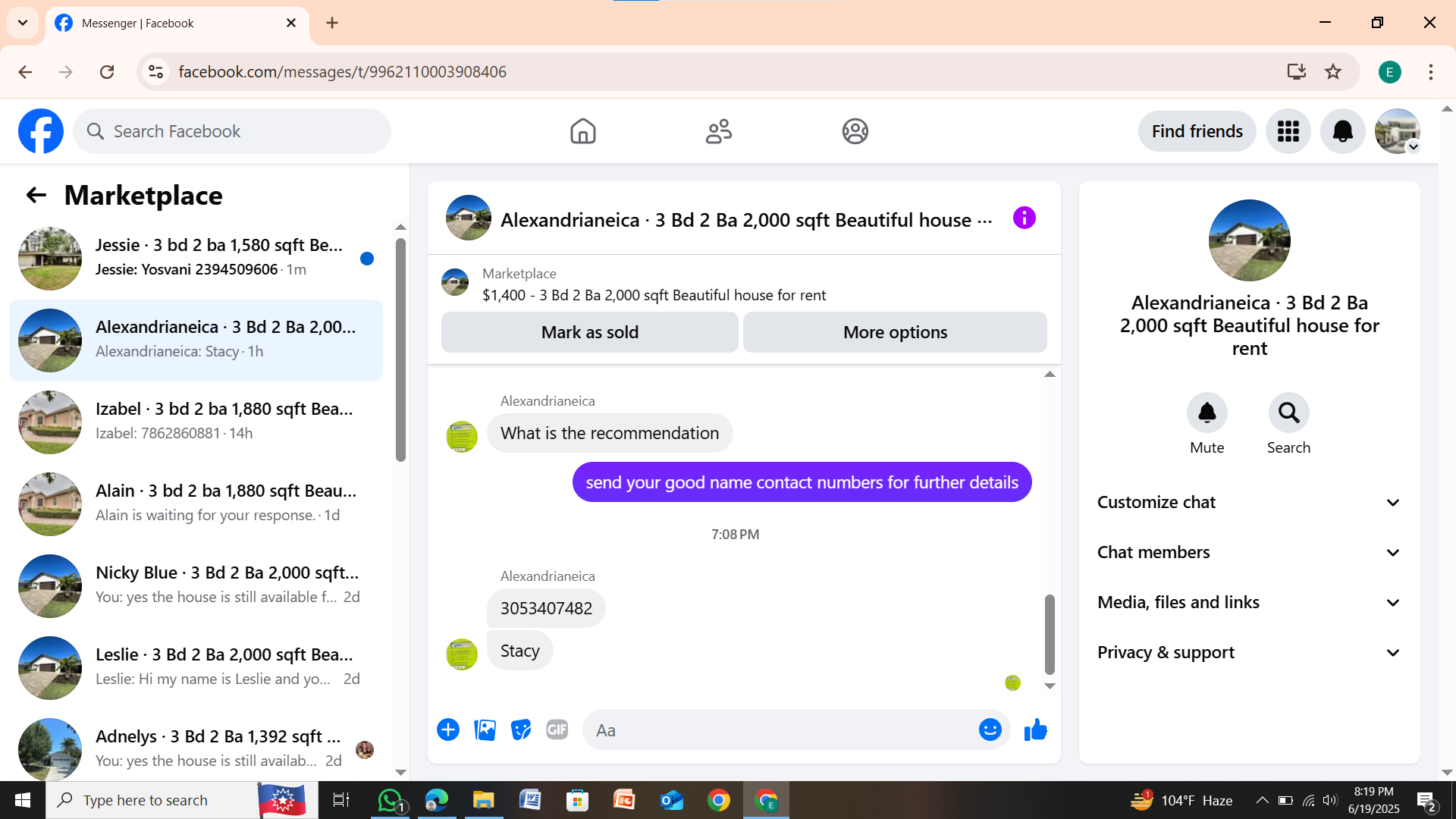Open the Menu grid icon

[x=1288, y=131]
